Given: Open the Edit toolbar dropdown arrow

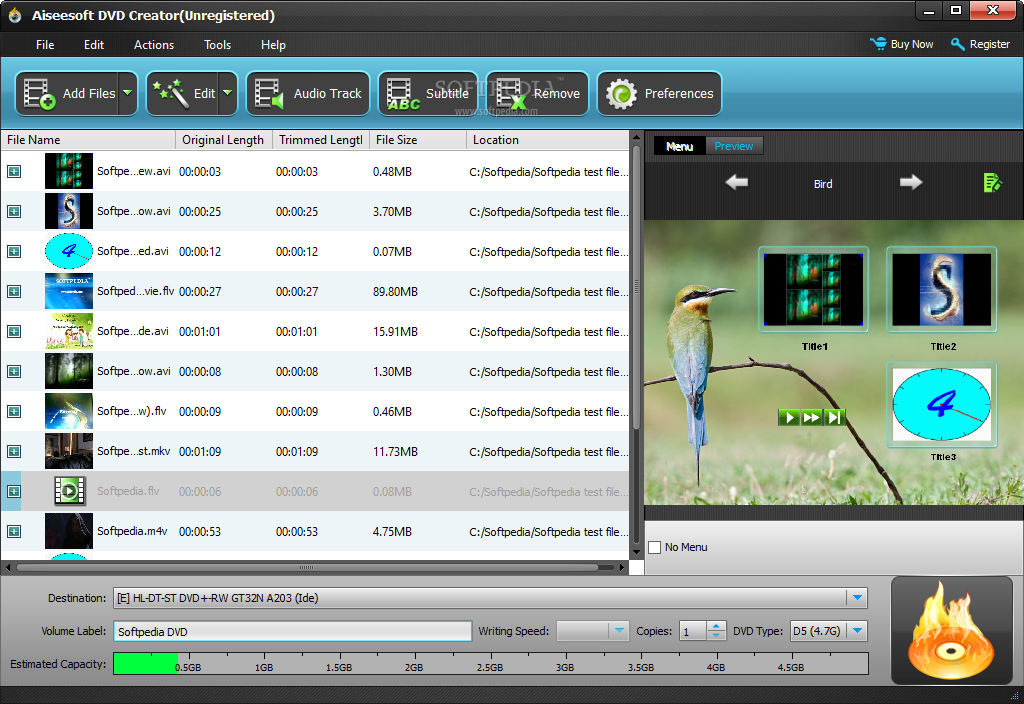Looking at the screenshot, I should coord(227,93).
